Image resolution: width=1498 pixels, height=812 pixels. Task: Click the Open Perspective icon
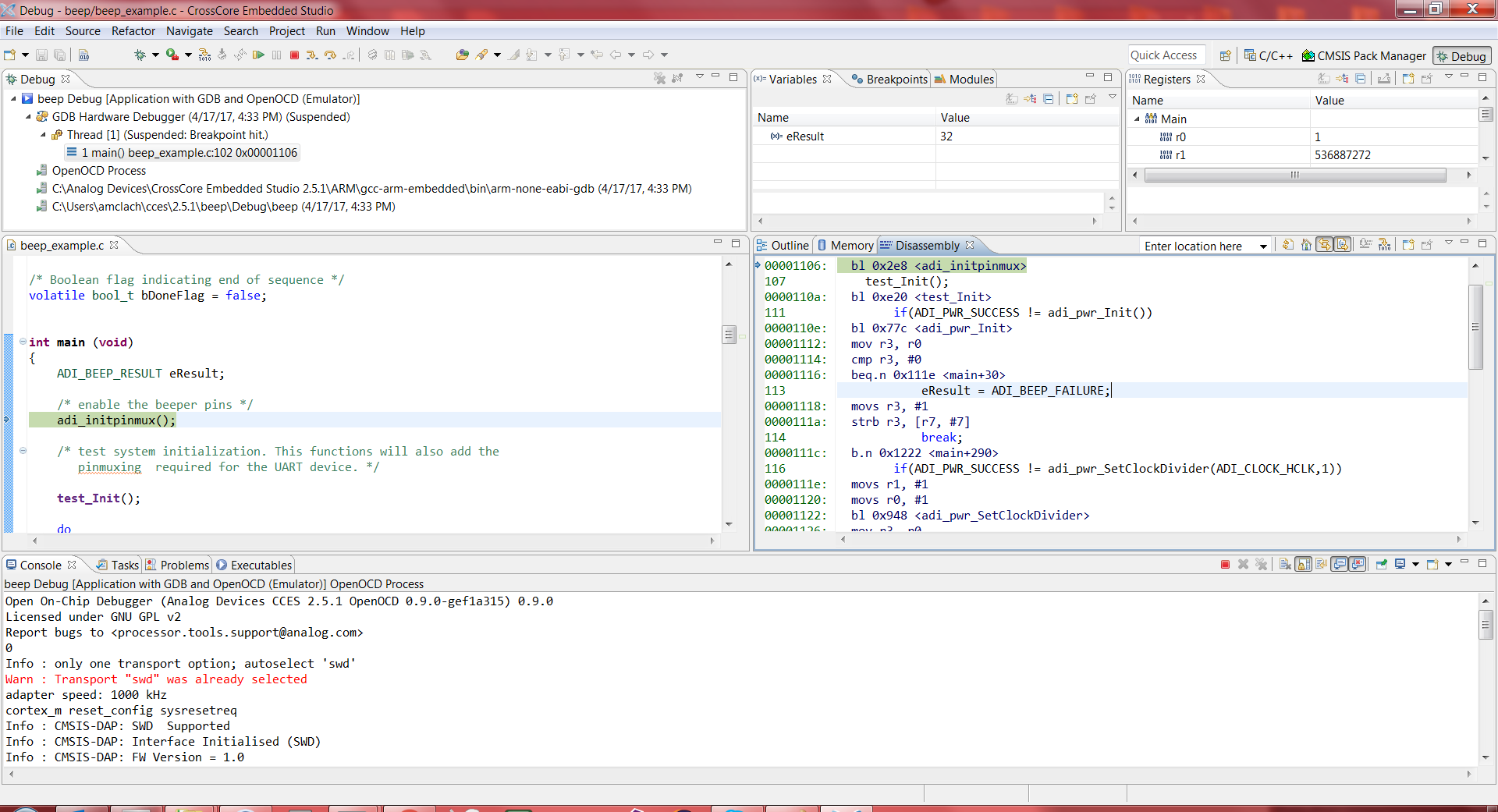pyautogui.click(x=1225, y=55)
